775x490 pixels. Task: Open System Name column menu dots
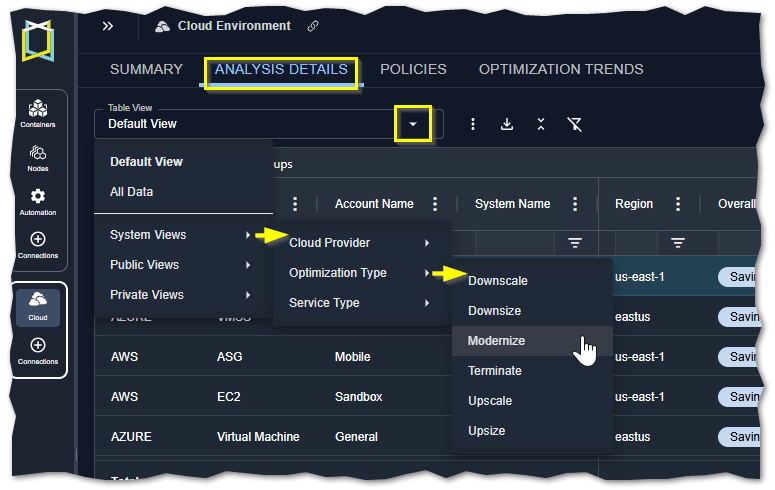point(575,204)
